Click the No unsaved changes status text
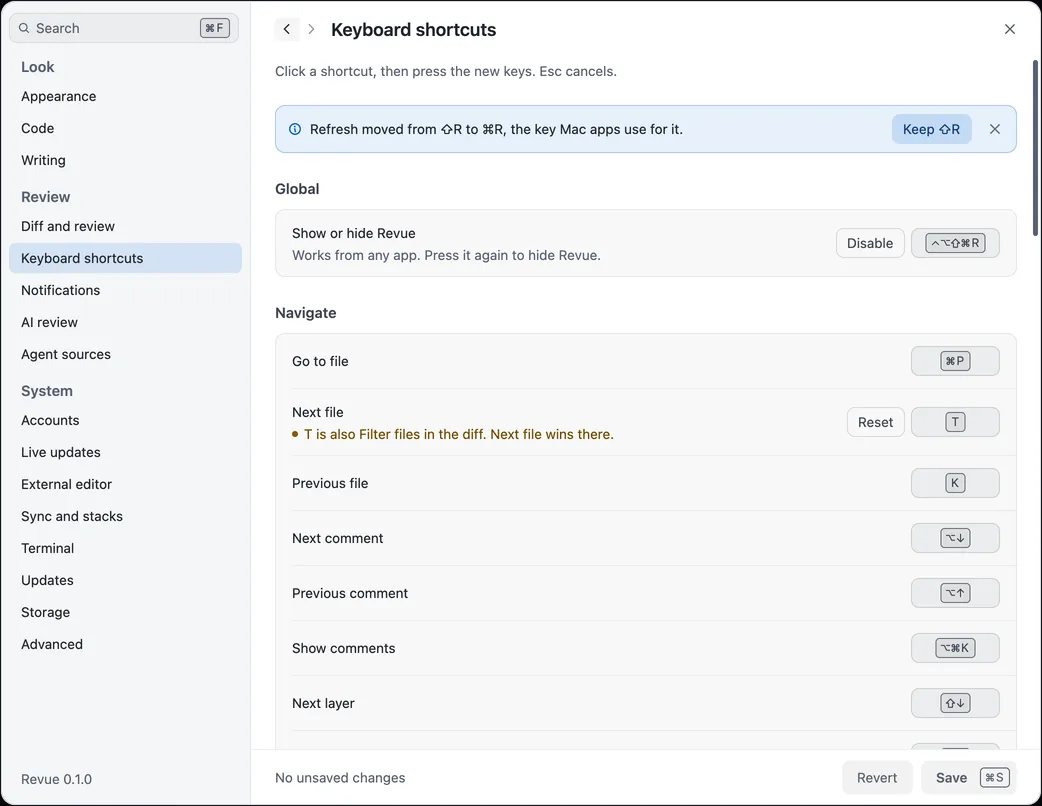The height and width of the screenshot is (806, 1042). [x=340, y=777]
